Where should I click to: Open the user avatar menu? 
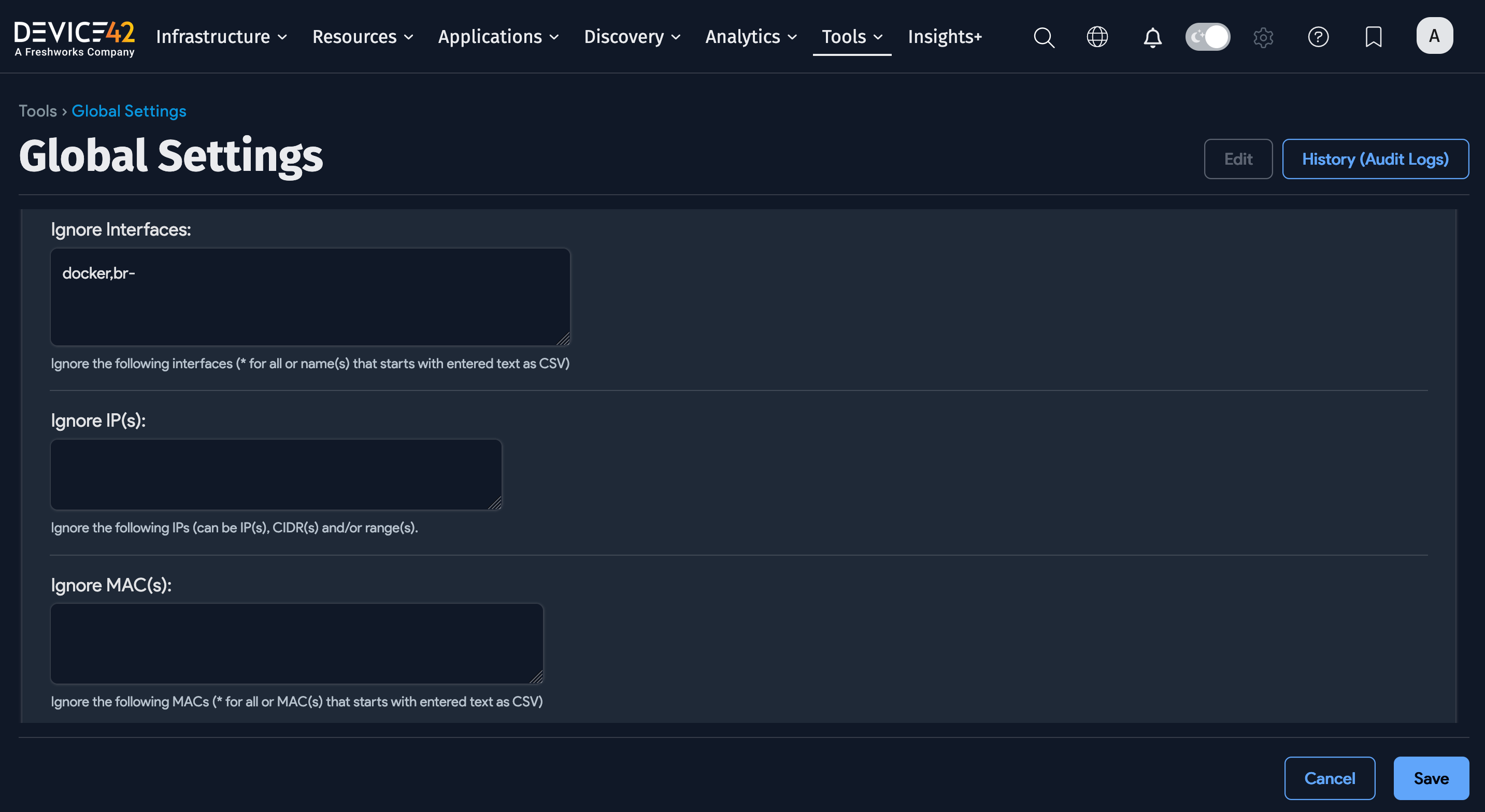coord(1434,35)
